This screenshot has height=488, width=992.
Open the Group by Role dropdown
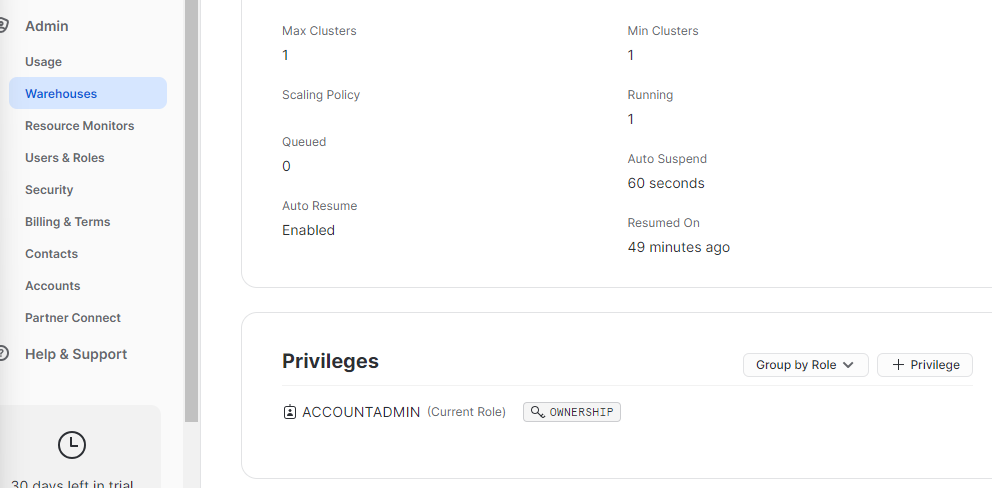click(x=805, y=365)
